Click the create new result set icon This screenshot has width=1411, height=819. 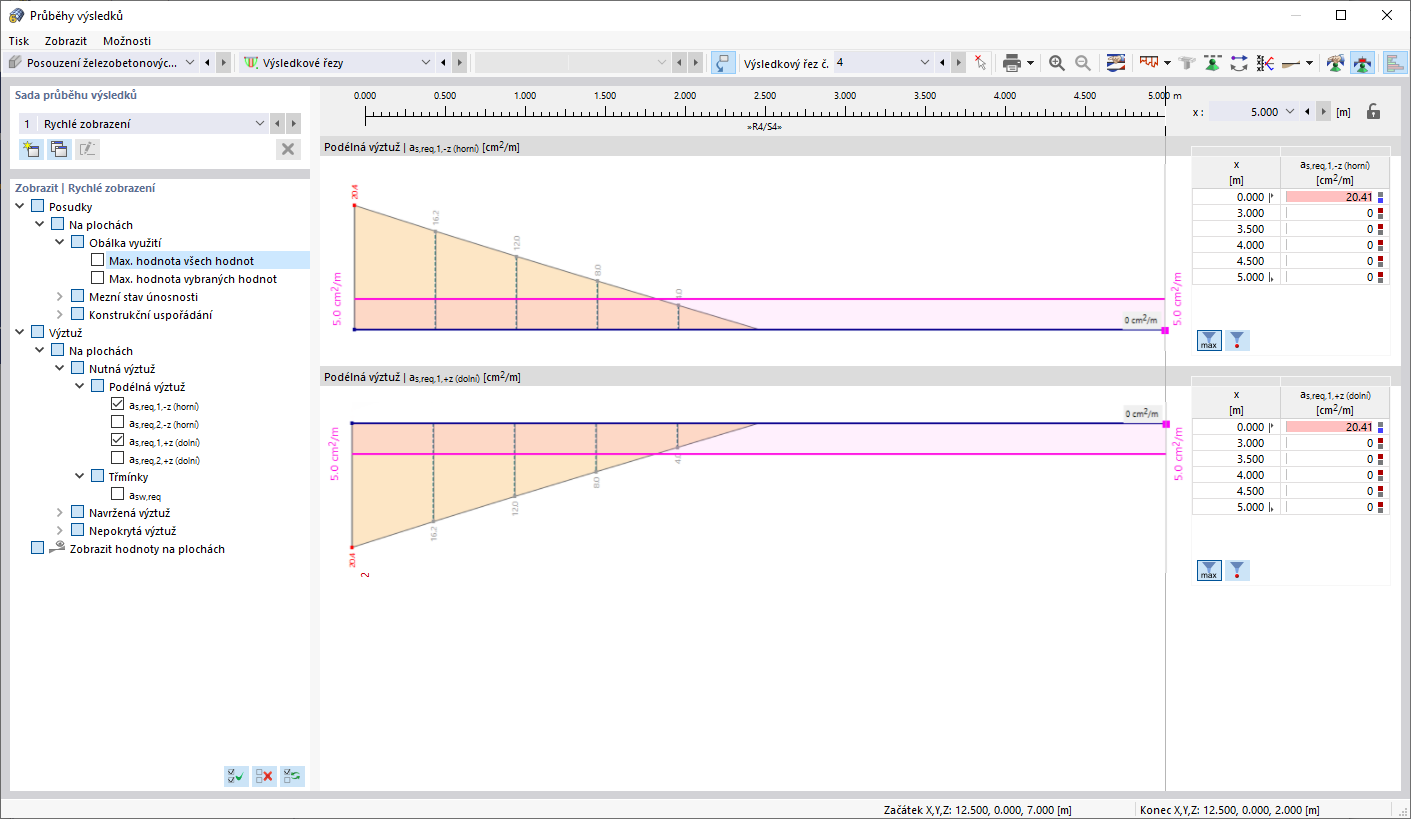(31, 149)
